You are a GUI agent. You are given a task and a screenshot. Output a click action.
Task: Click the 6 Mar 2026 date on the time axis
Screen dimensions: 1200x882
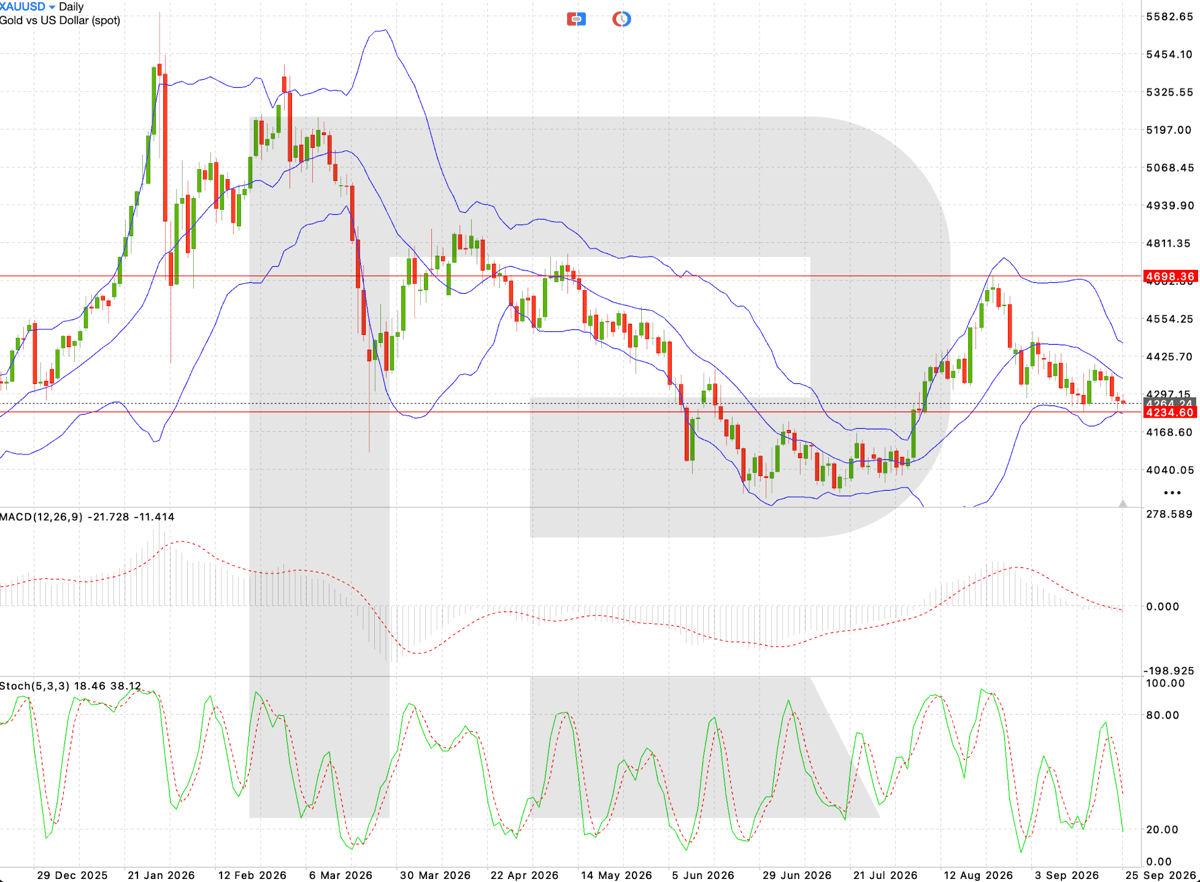pos(341,874)
